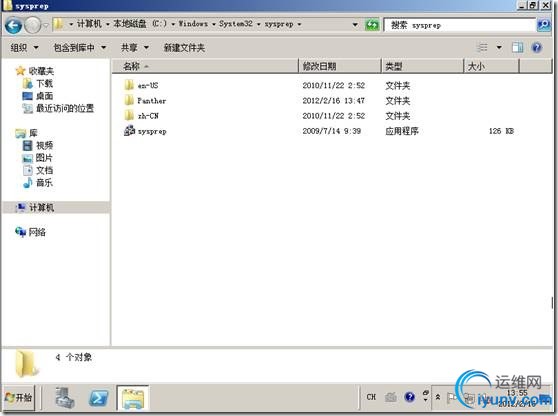The image size is (558, 416).
Task: Open the 包含到库中 menu
Action: point(79,47)
